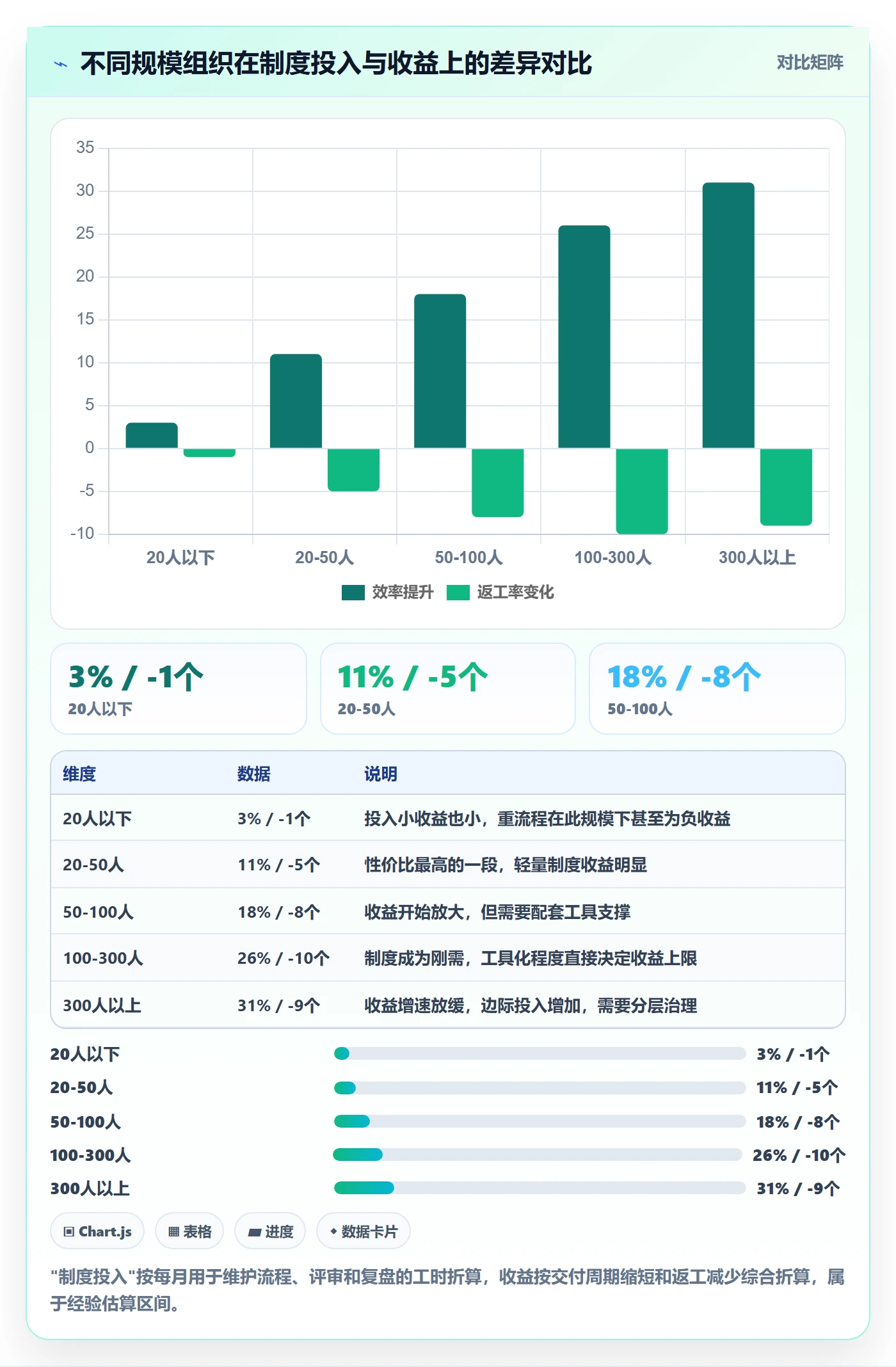The height and width of the screenshot is (1367, 896).
Task: Click the 100-300人 progress bar
Action: click(538, 1155)
